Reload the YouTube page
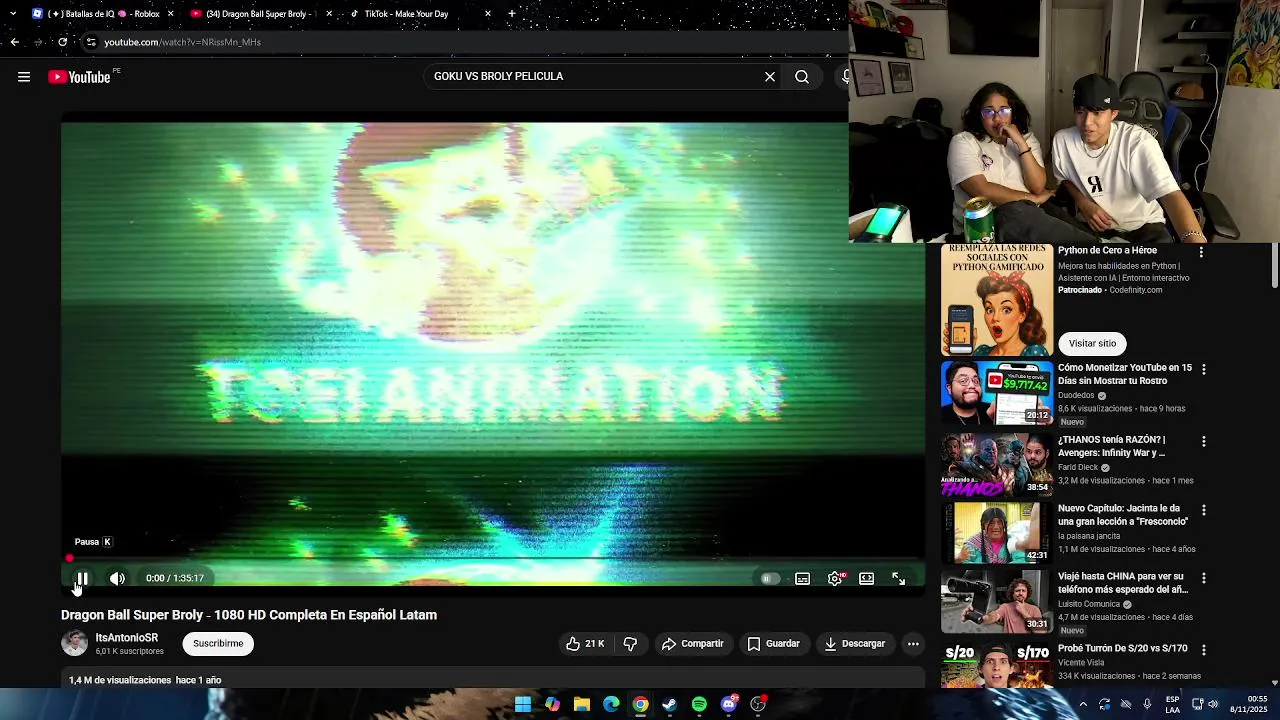This screenshot has height=720, width=1280. click(62, 42)
